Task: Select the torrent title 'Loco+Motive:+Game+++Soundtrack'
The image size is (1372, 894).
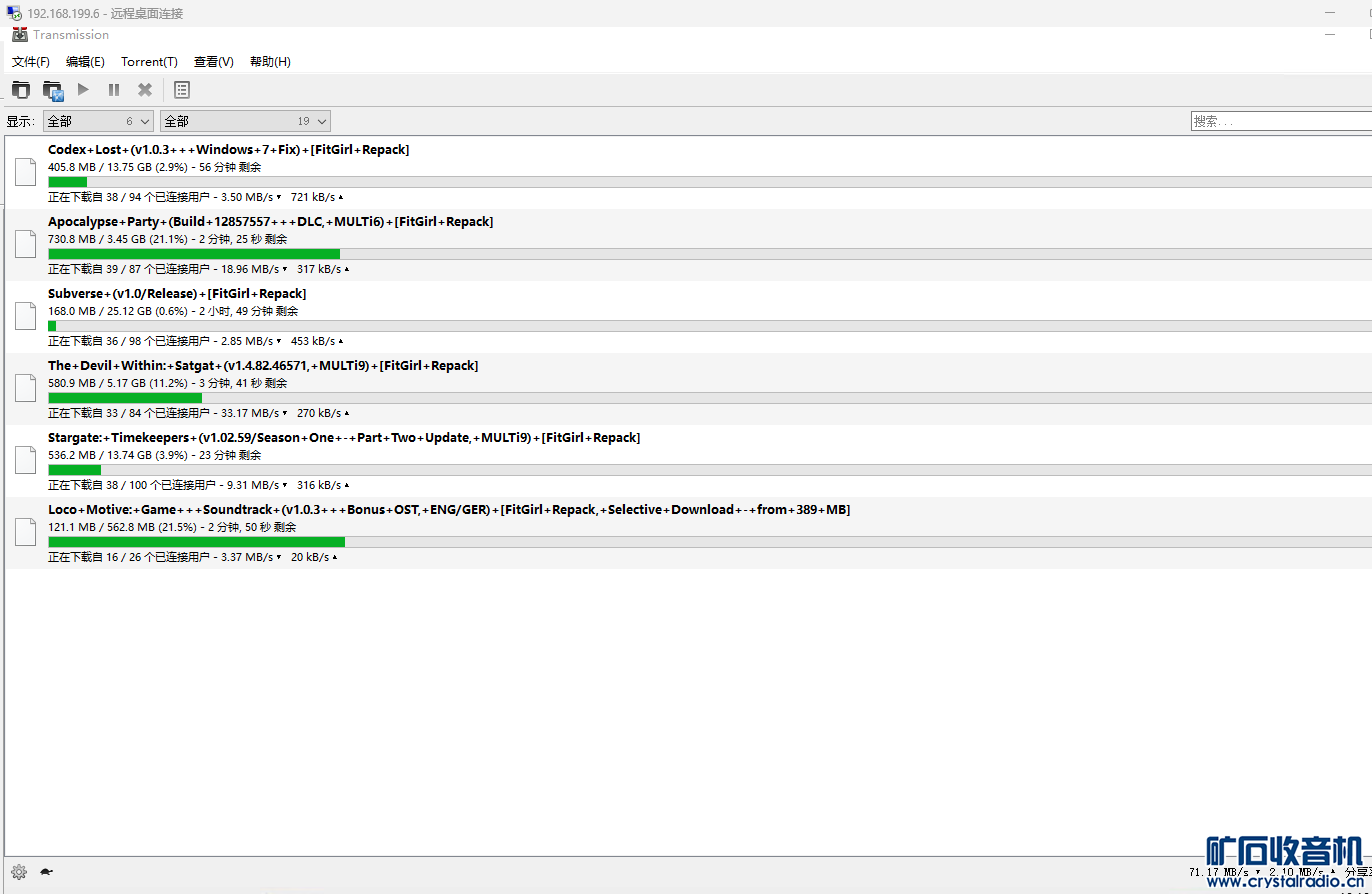Action: [x=160, y=510]
